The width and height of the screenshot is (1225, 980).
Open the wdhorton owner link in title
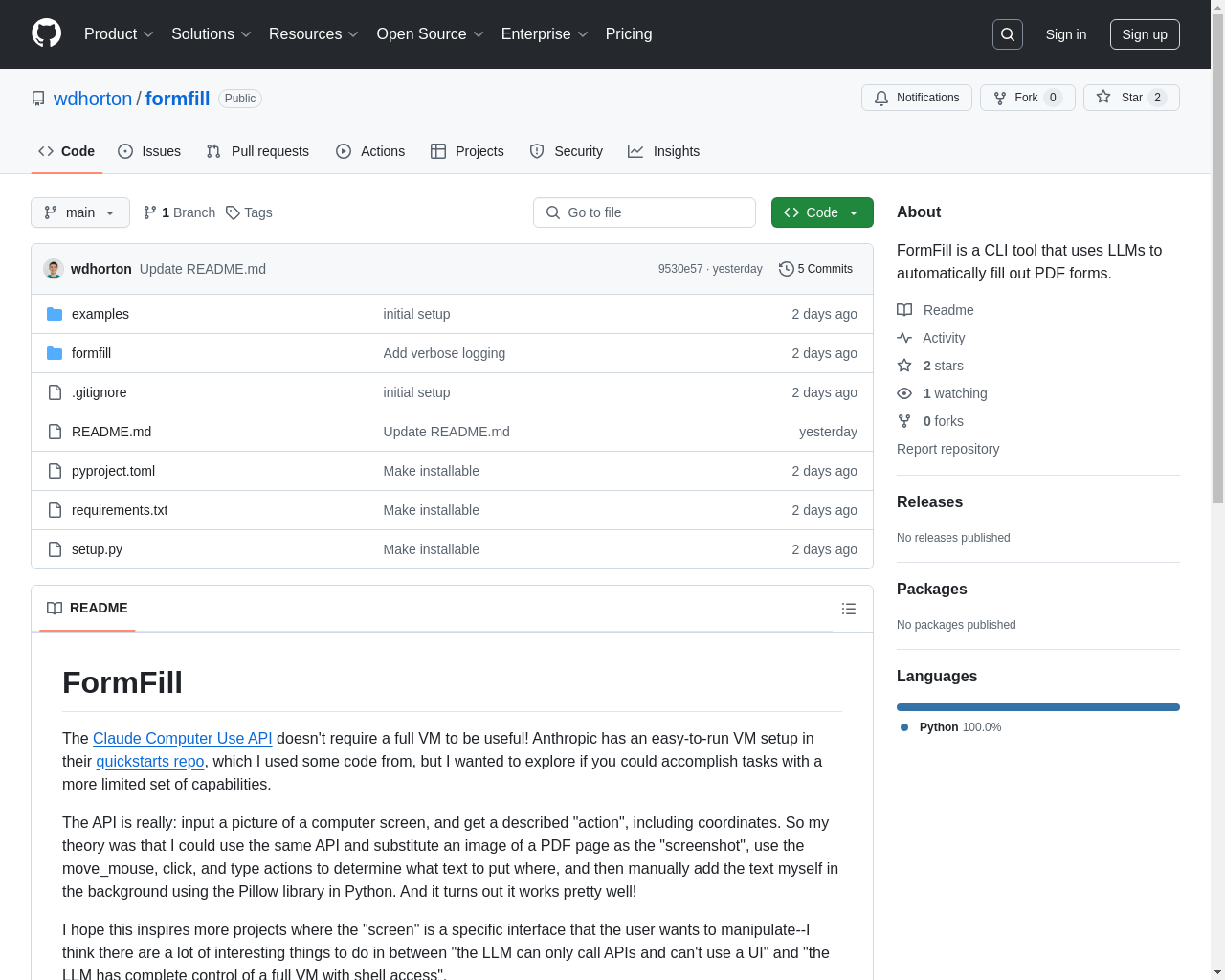(x=93, y=99)
